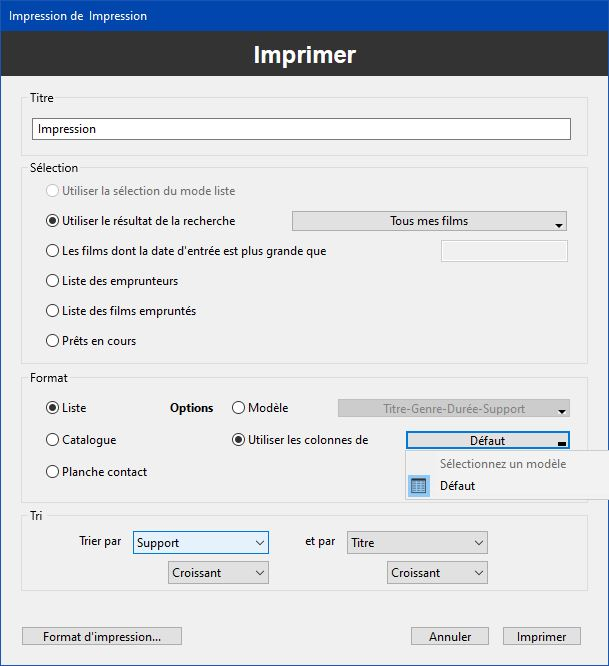Open the 'Tous mes films' dropdown
The height and width of the screenshot is (666, 609).
pos(429,221)
